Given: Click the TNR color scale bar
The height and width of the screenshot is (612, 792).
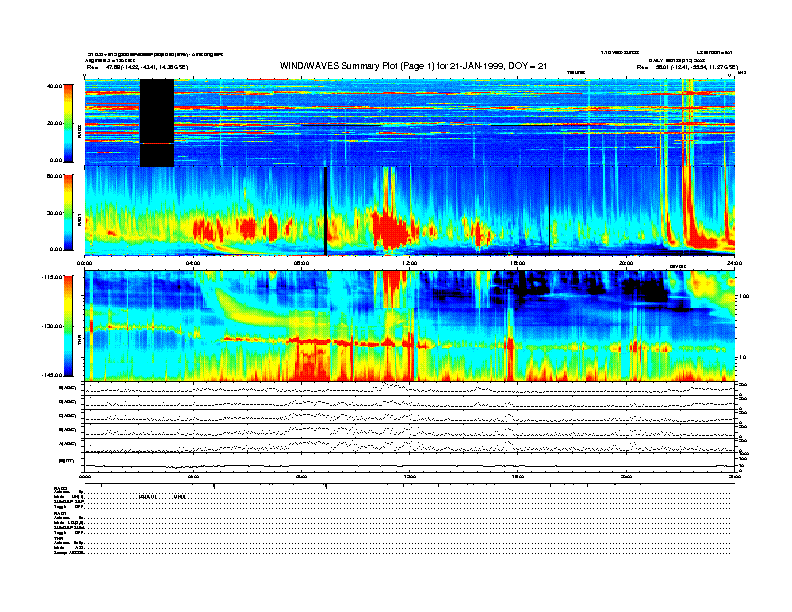Looking at the screenshot, I should click(x=68, y=326).
